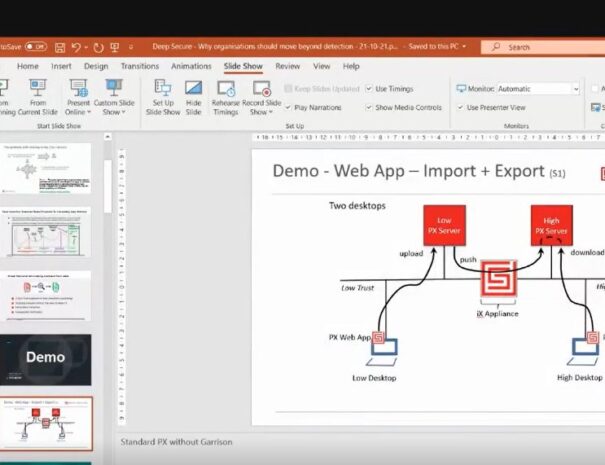Open the Undo history dropdown arrow
The height and width of the screenshot is (465, 605).
click(x=86, y=47)
